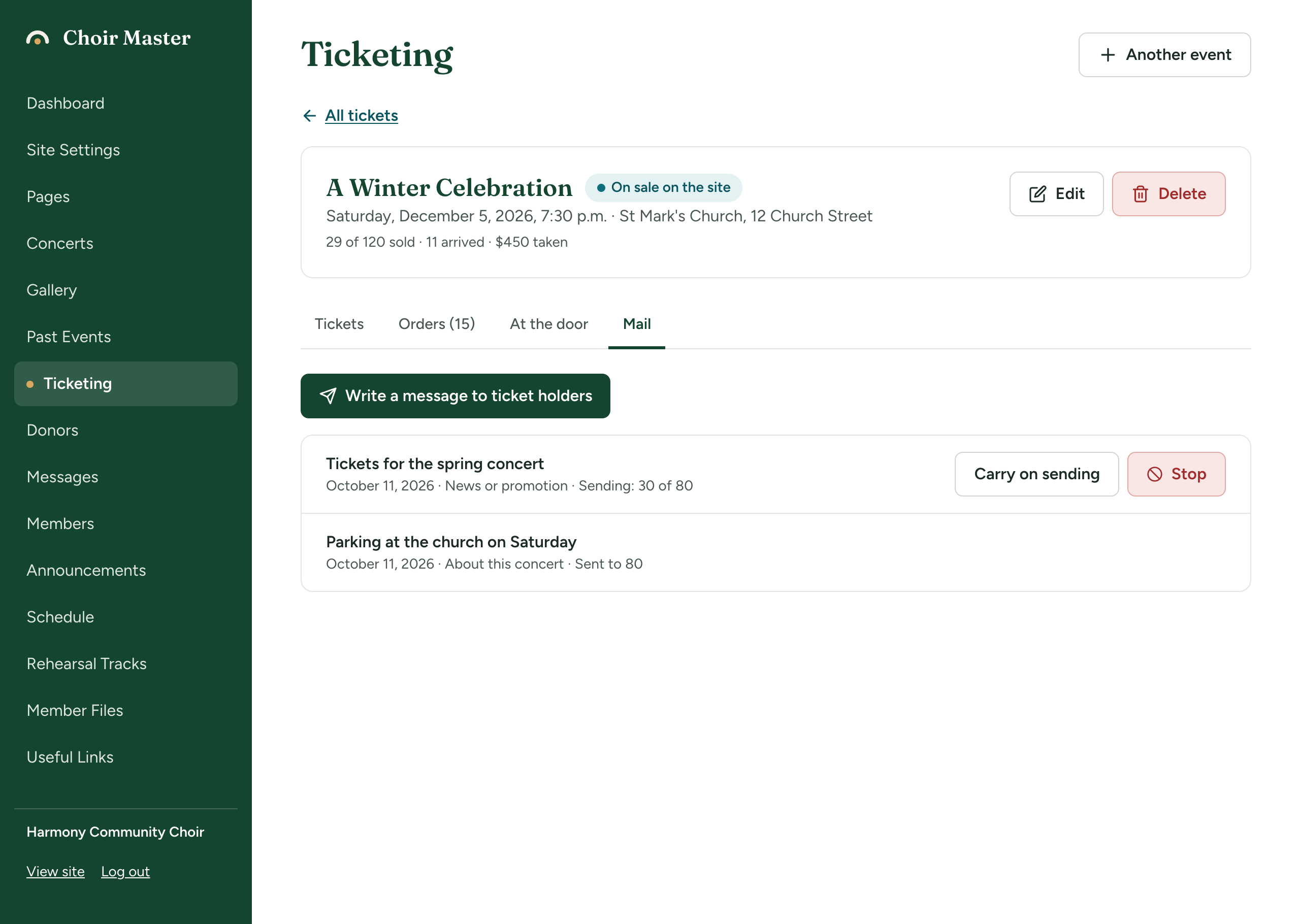Click the Ticketing page heading
The width and height of the screenshot is (1300, 924).
[x=377, y=55]
